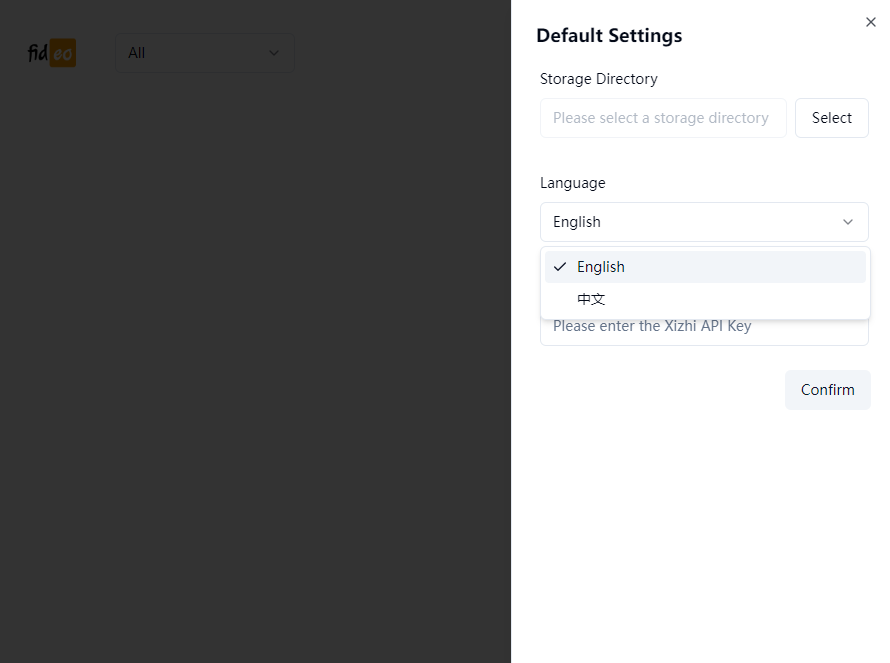Confirm the default settings
Viewport: 890px width, 663px height.
pos(828,390)
